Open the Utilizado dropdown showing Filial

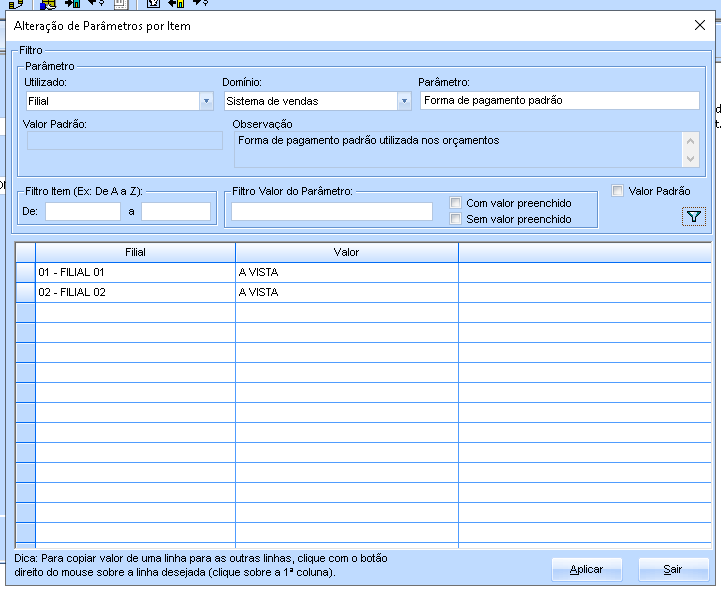tap(206, 101)
